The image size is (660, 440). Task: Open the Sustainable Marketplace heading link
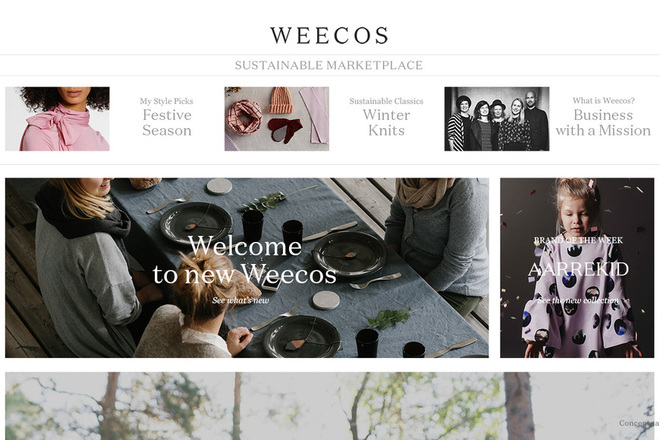(x=329, y=65)
